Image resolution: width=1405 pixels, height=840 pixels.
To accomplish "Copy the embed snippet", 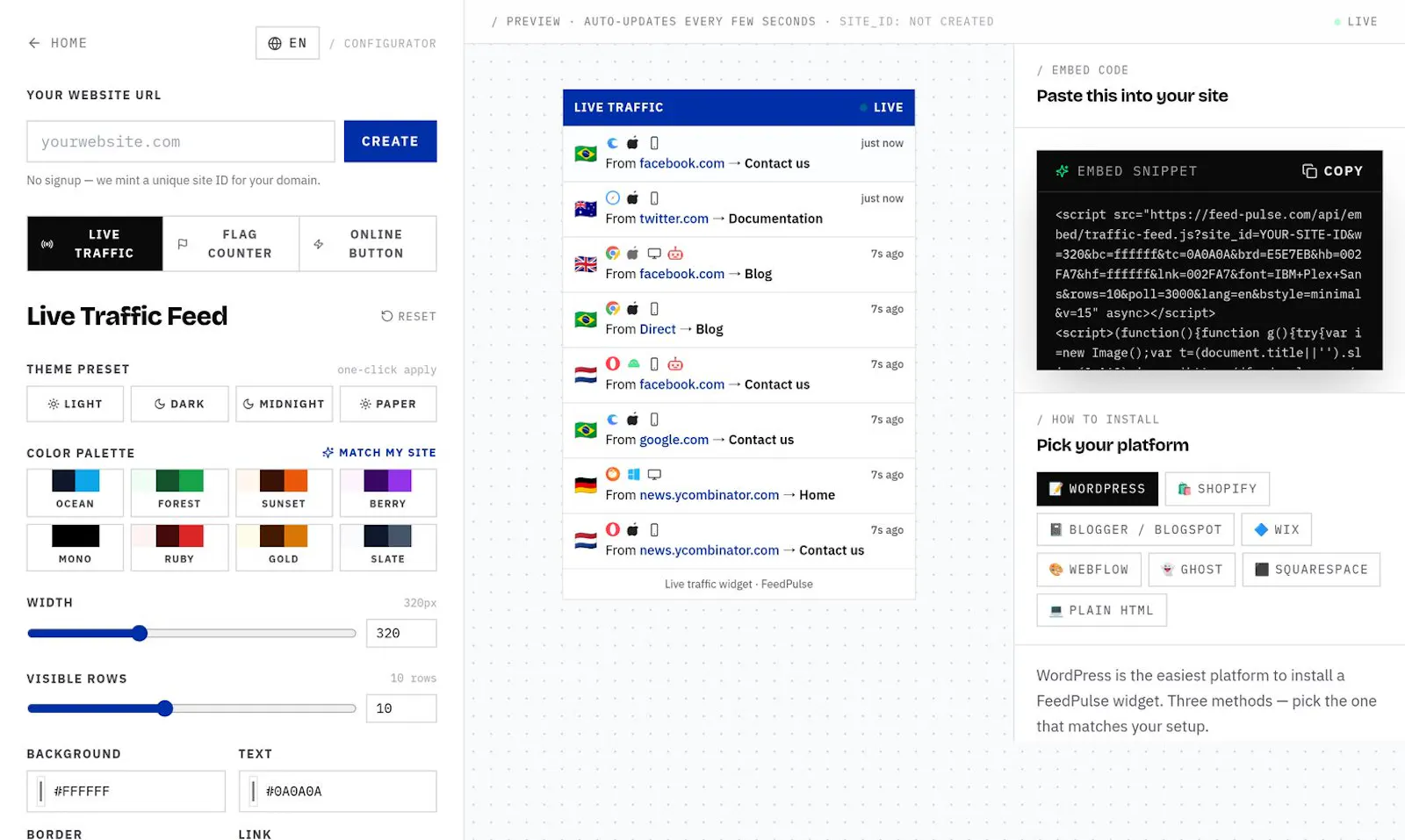I will pyautogui.click(x=1332, y=171).
